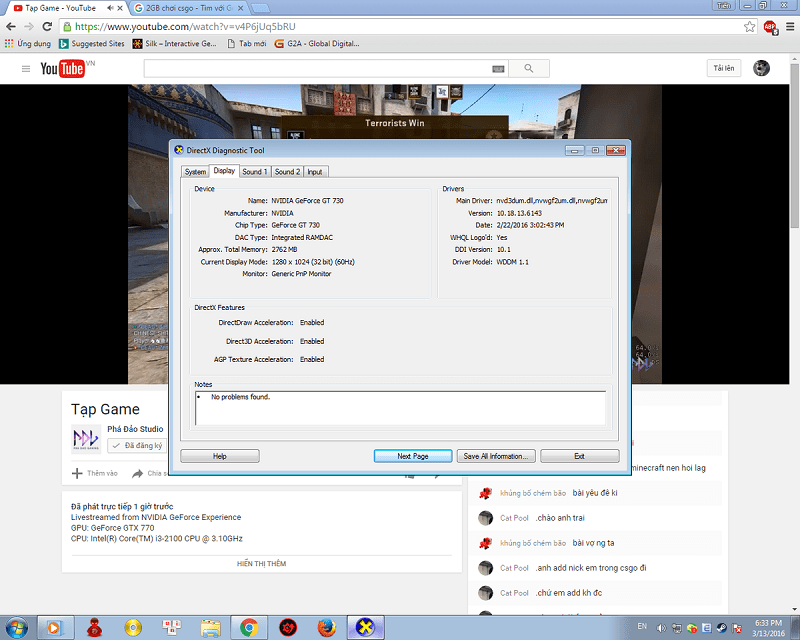This screenshot has height=640, width=800.
Task: Select the DirectX Diagnostic Tool taskbar icon
Action: (366, 628)
